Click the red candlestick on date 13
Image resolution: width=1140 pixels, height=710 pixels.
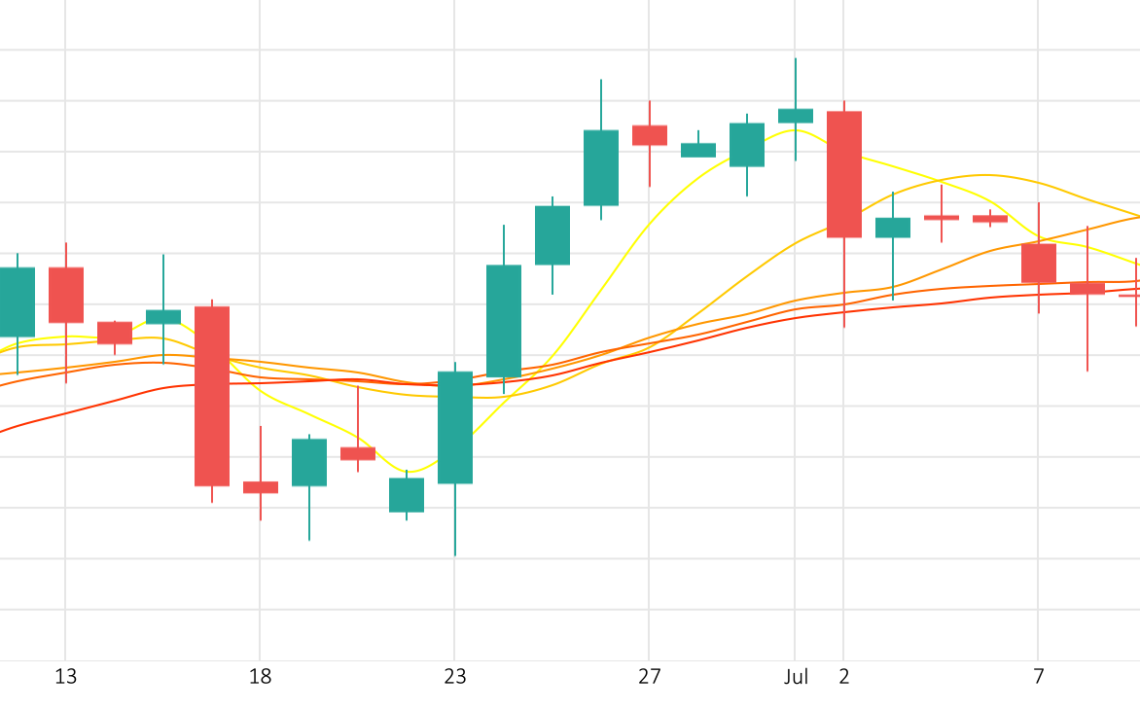pyautogui.click(x=66, y=295)
